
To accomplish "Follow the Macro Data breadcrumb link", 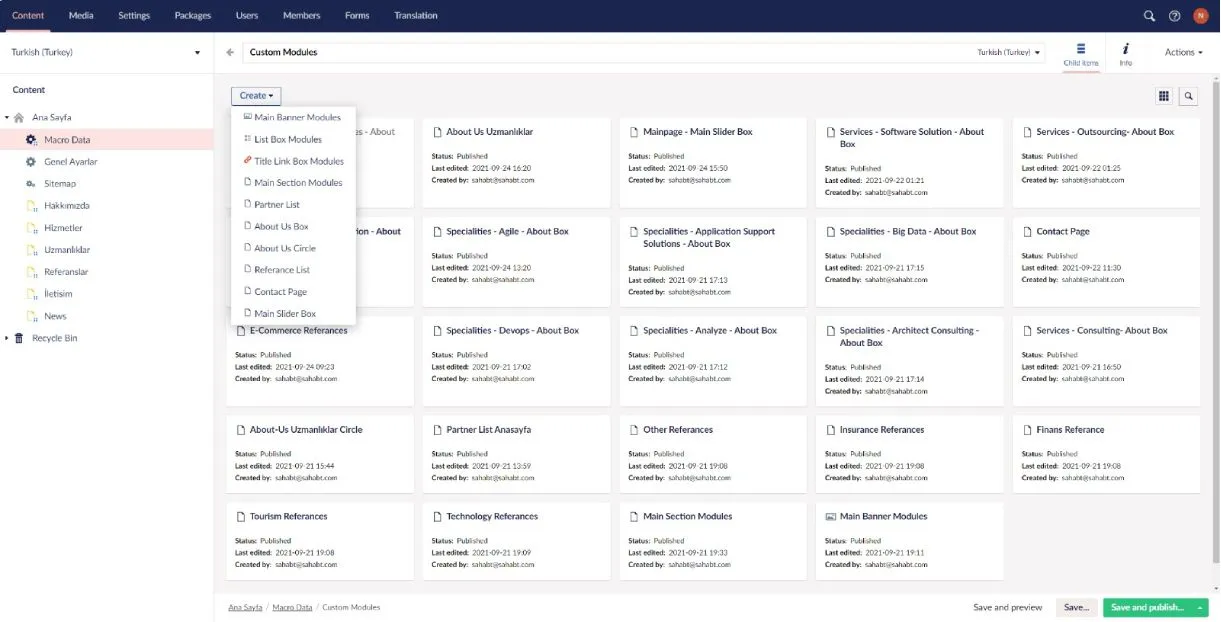I will (x=292, y=607).
